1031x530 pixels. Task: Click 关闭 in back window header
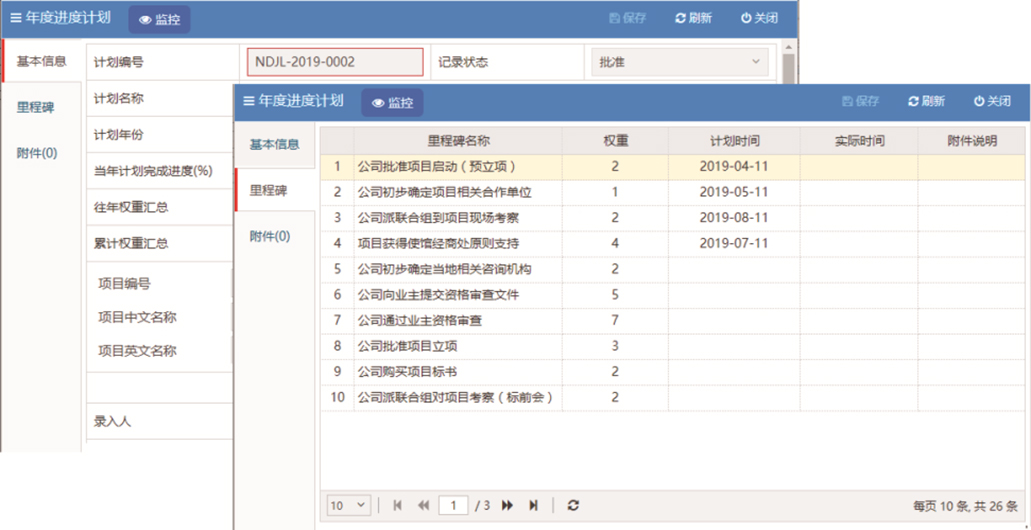[759, 18]
